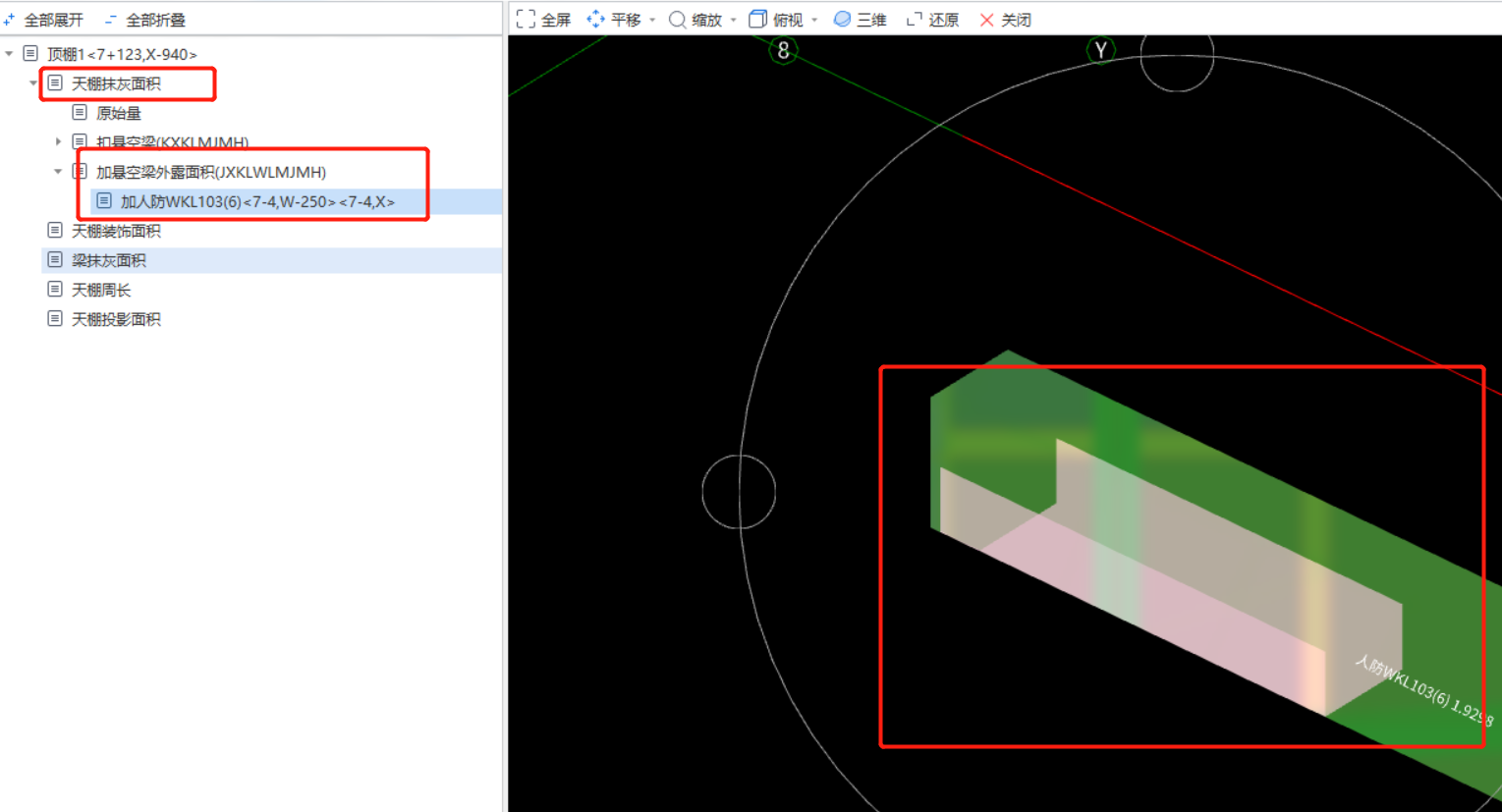1502x812 pixels.
Task: Click the document icon beside 梁抹灰面积
Action: point(55,260)
